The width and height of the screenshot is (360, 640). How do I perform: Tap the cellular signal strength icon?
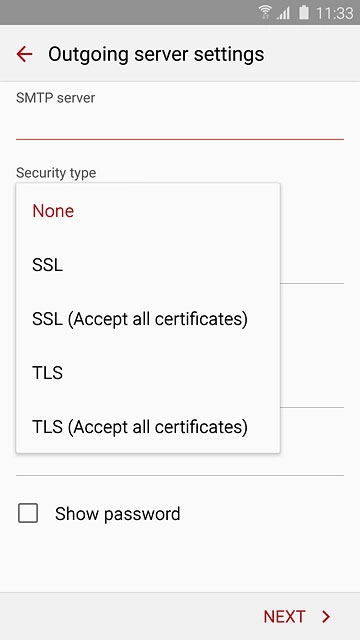283,13
